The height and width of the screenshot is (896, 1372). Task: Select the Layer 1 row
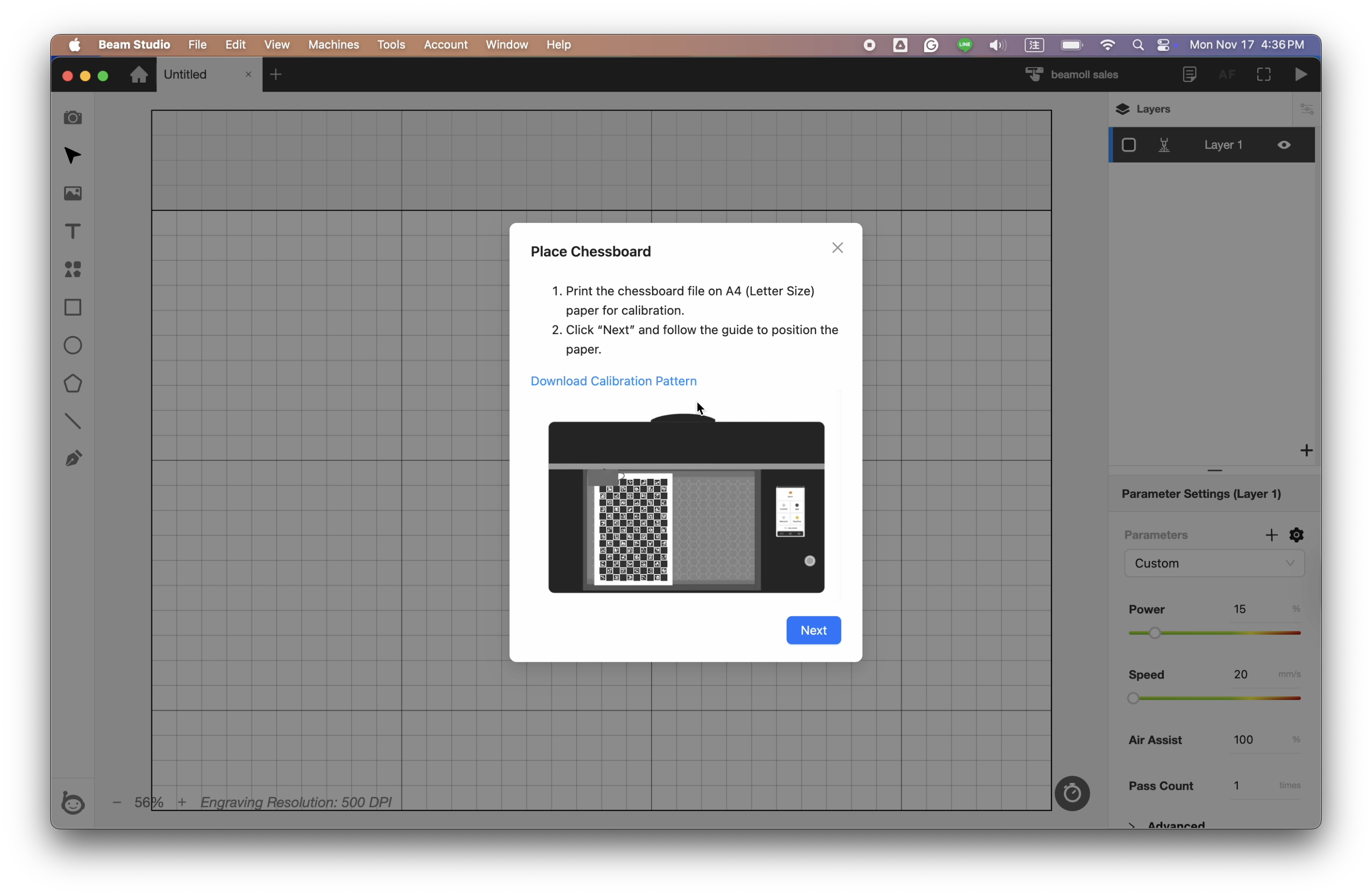(1212, 145)
